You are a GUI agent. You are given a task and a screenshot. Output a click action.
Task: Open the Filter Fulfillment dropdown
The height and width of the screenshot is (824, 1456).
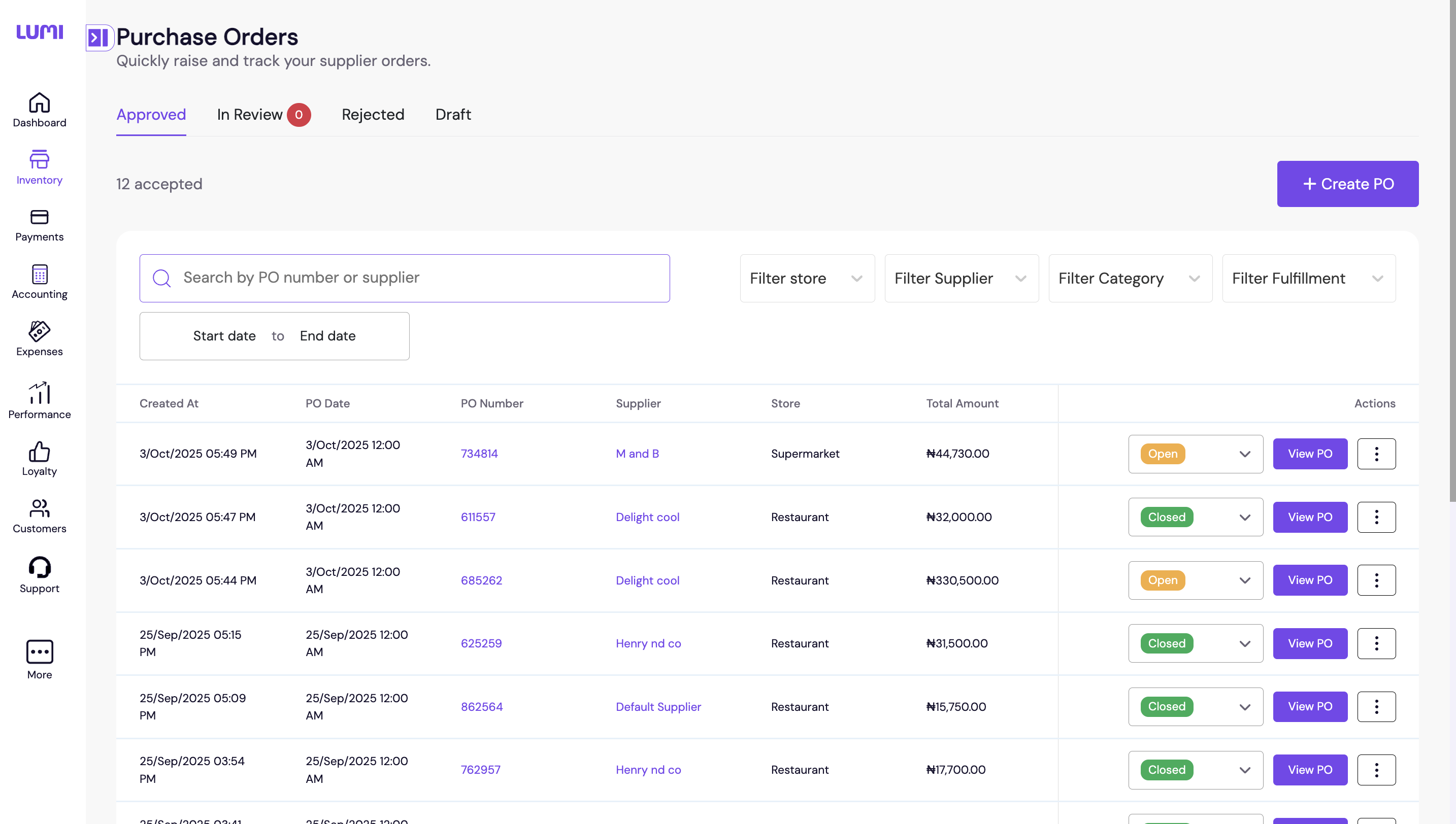[1308, 279]
